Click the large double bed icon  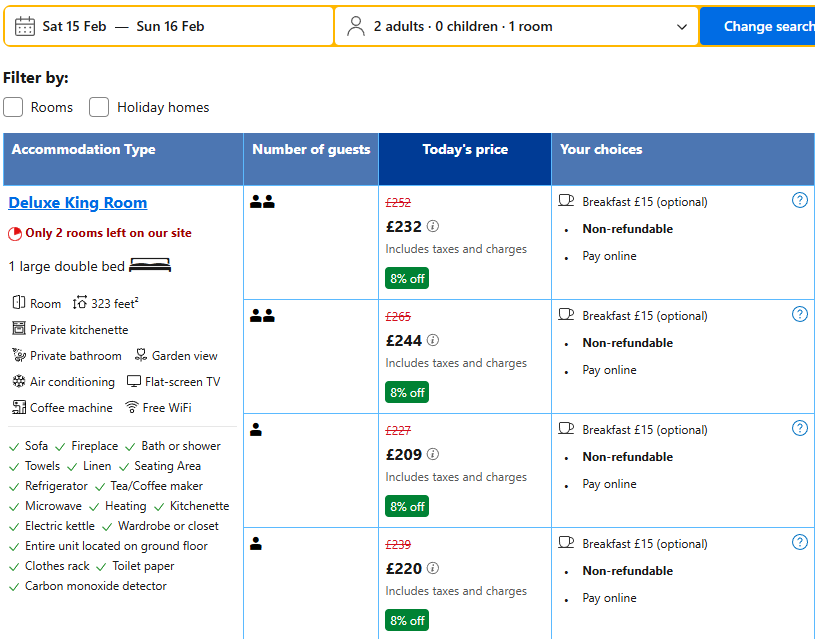[x=150, y=266]
